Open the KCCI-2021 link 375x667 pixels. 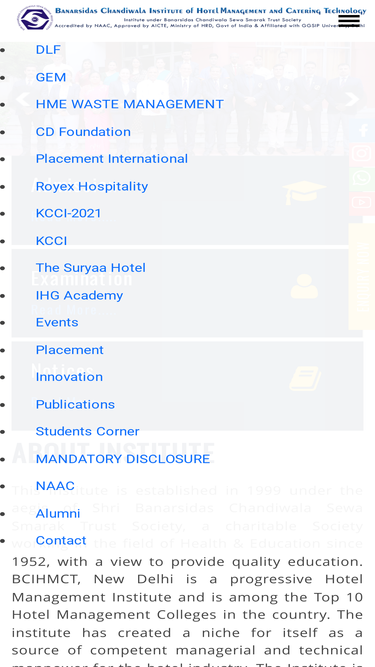tap(68, 213)
